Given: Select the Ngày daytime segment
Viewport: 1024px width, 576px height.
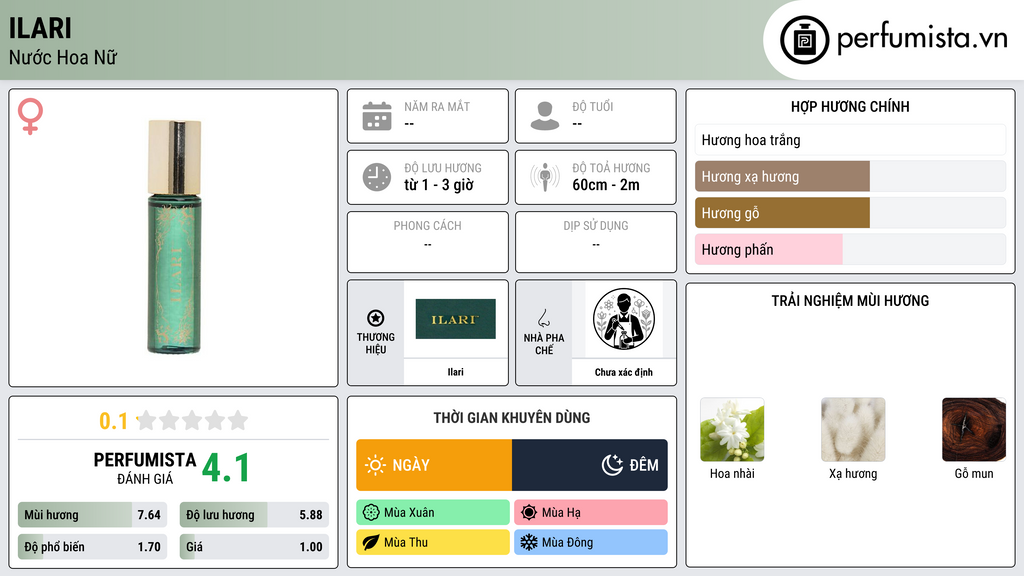Looking at the screenshot, I should click(x=434, y=465).
